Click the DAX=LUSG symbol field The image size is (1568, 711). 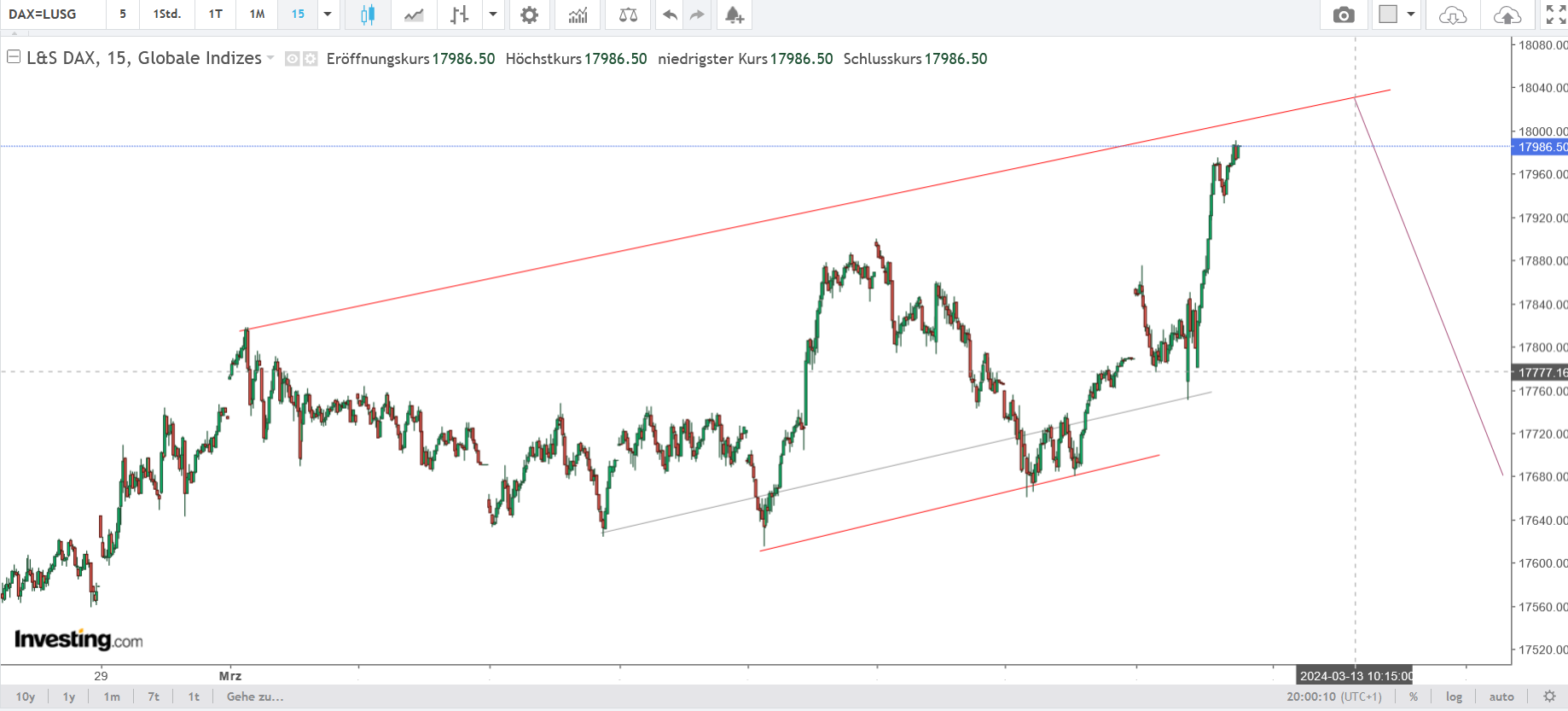click(x=51, y=15)
